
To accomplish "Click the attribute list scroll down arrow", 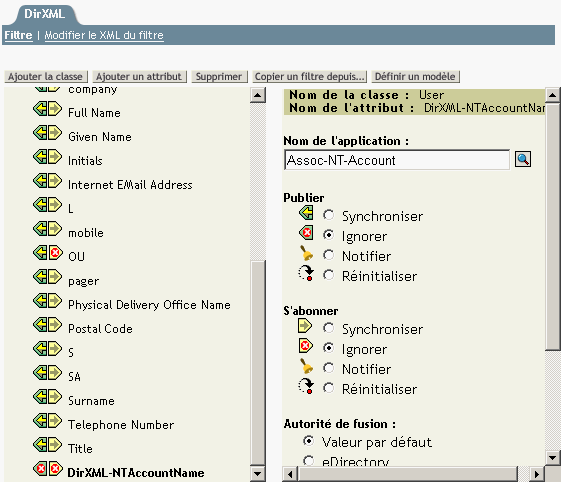I will (258, 474).
